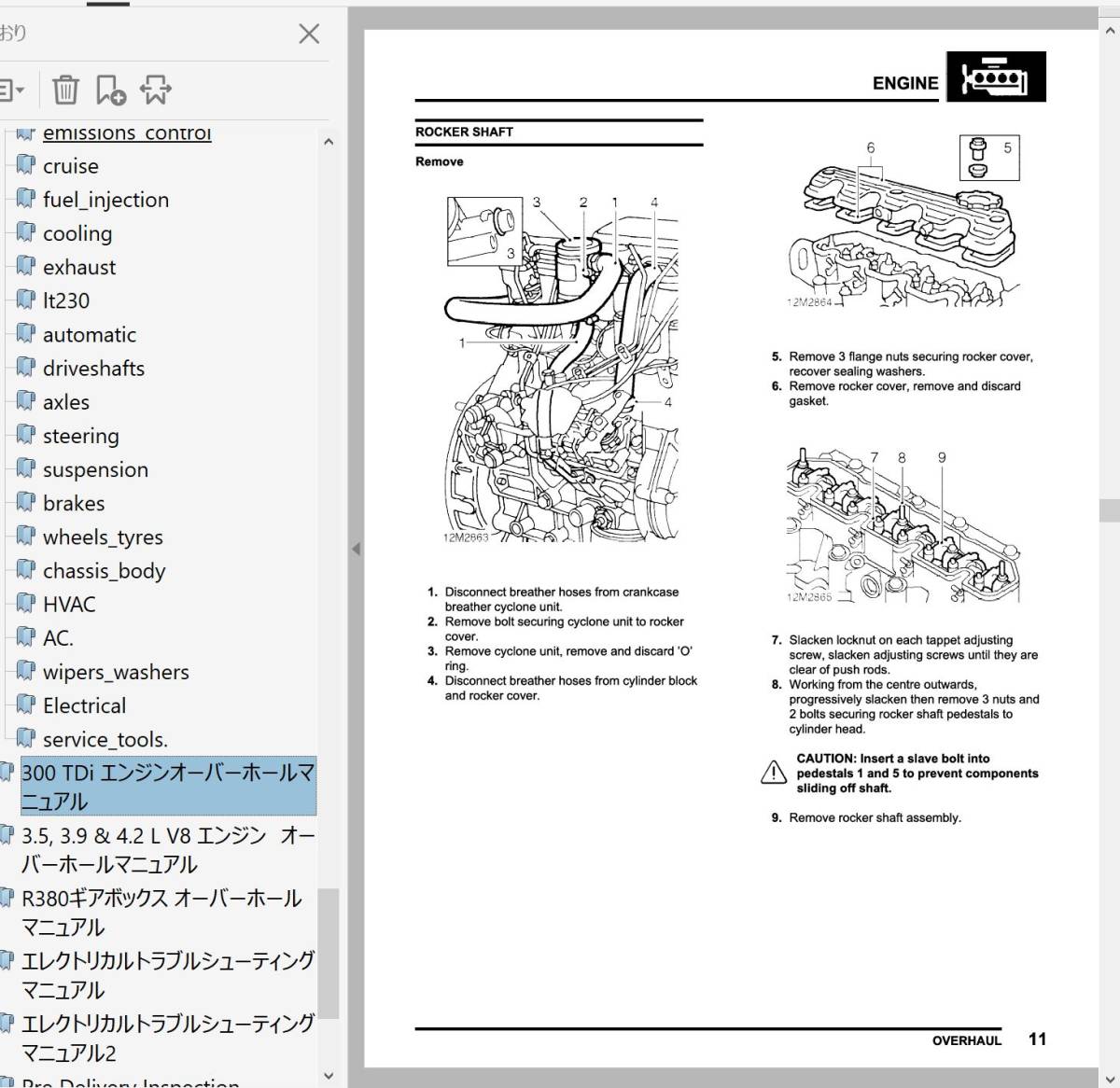Open the cruise bookmark
Screen dimensions: 1120x1088
click(70, 166)
